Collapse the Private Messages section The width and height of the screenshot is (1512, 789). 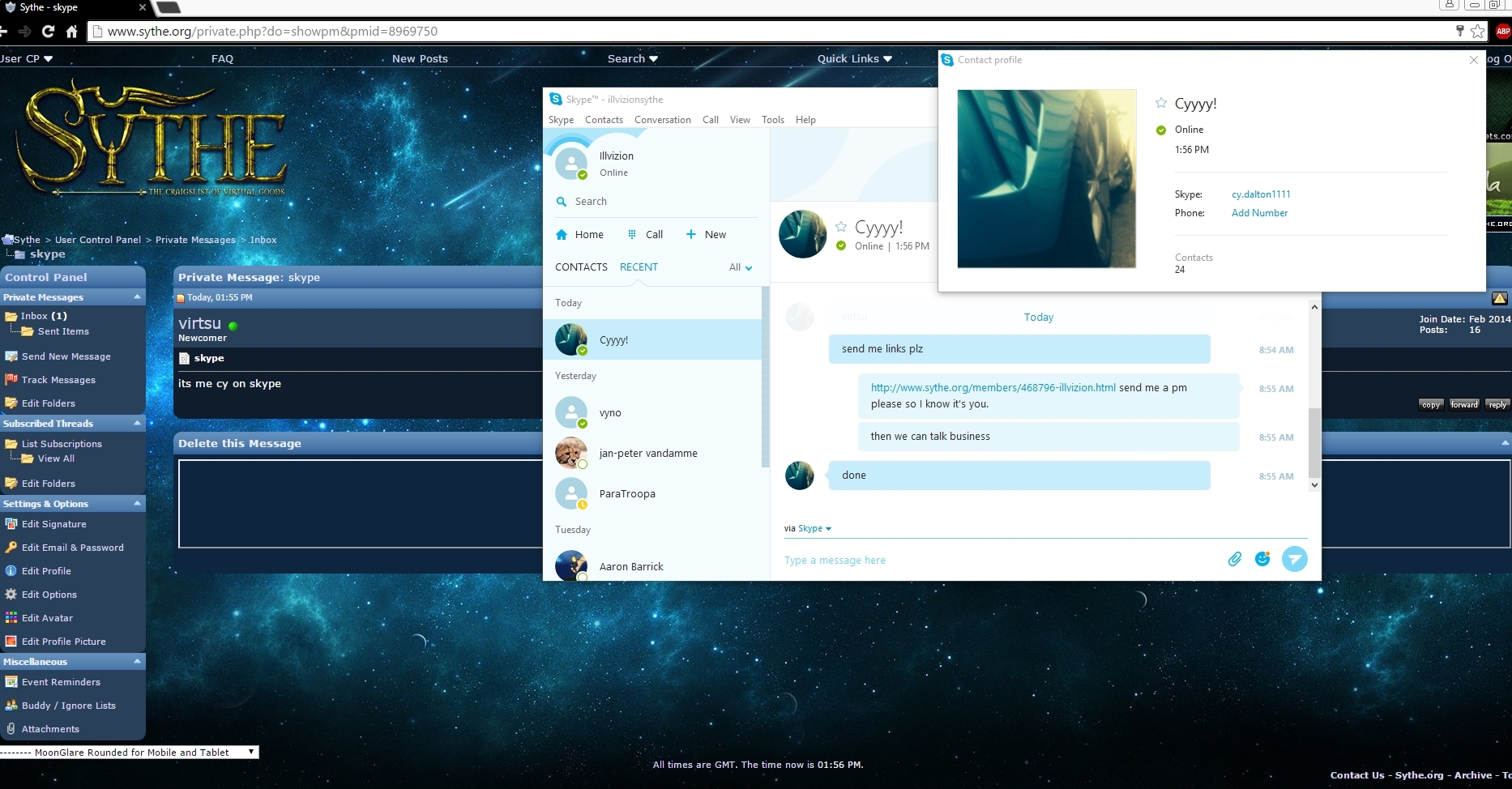click(x=137, y=297)
